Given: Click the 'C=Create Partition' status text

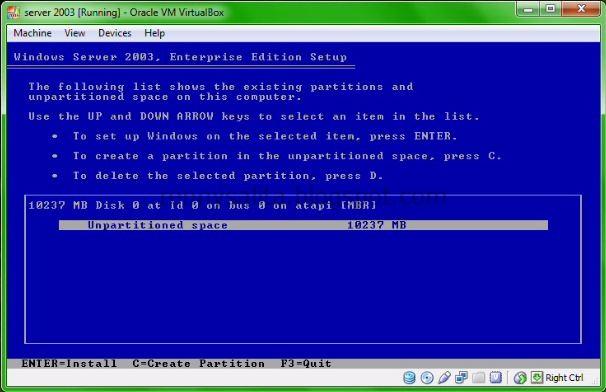Looking at the screenshot, I should tap(199, 363).
